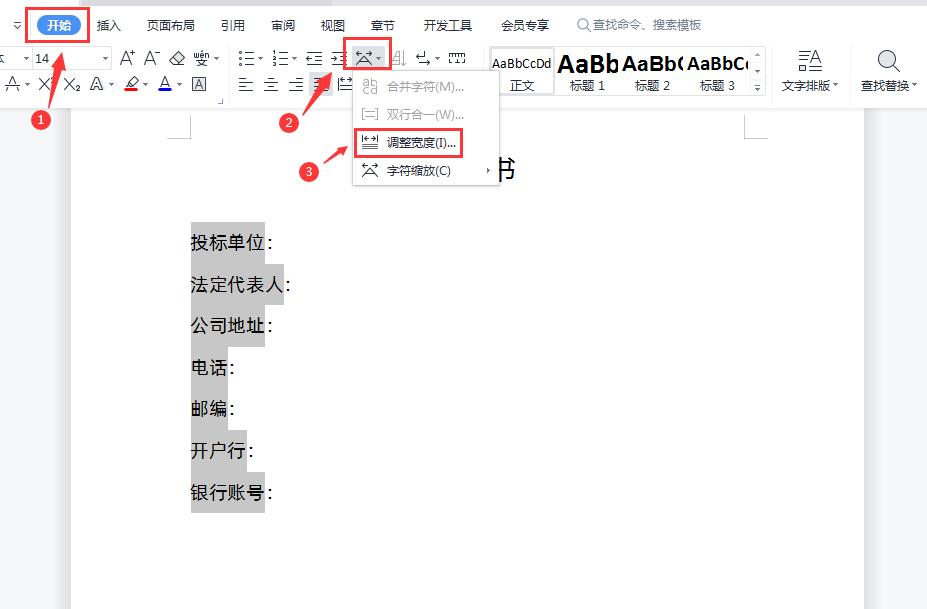Screen dimensions: 927x609
Task: Click the Chinese layout (character scaling) icon
Action: pos(364,58)
